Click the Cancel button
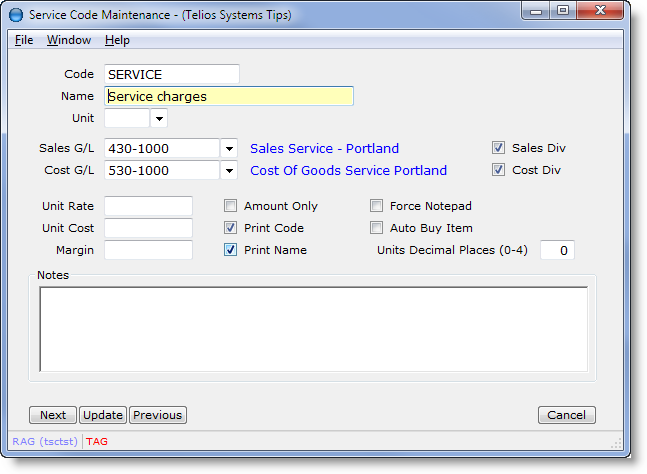 click(567, 415)
